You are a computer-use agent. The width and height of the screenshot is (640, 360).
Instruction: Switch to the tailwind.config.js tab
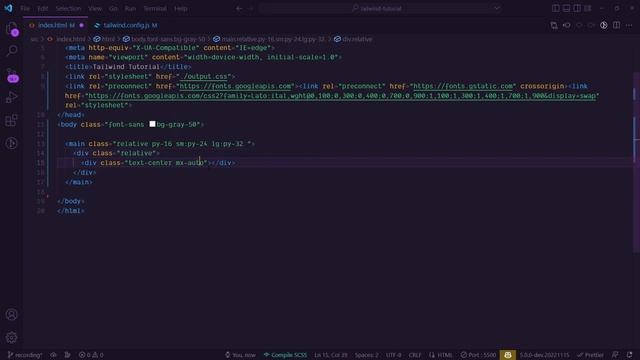click(x=126, y=25)
